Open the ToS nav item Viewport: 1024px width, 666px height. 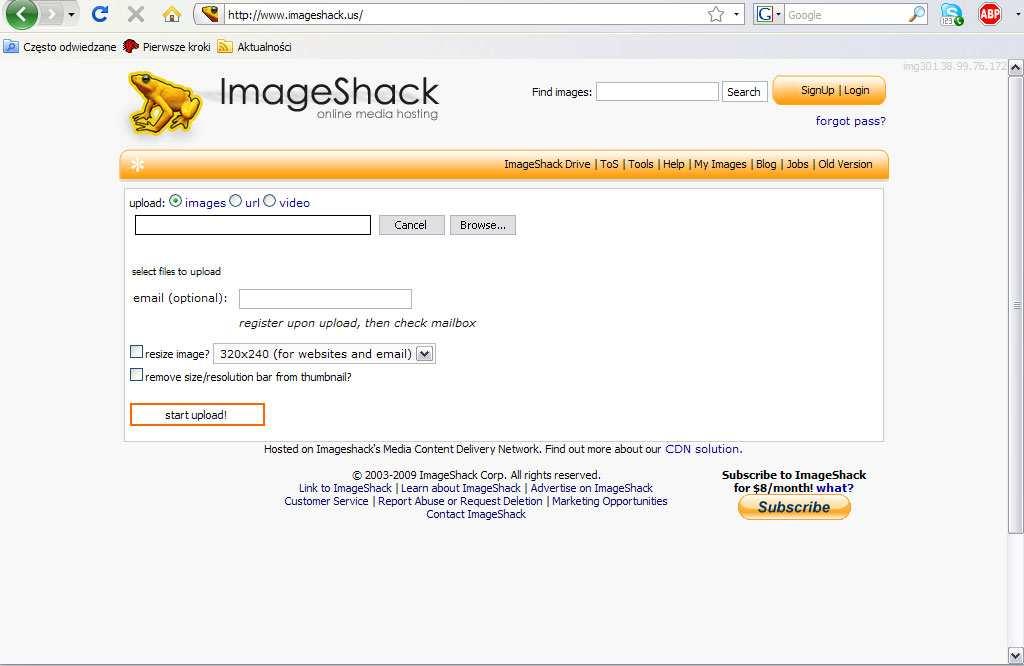pyautogui.click(x=609, y=165)
